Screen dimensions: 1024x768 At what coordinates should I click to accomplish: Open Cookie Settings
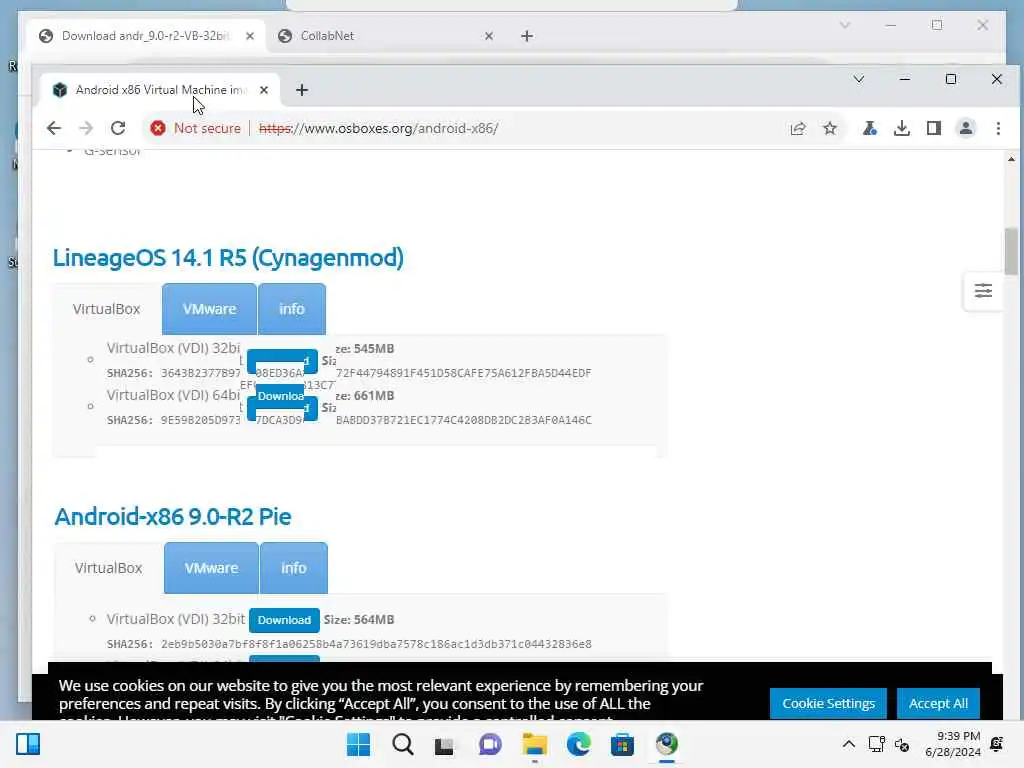click(x=828, y=703)
